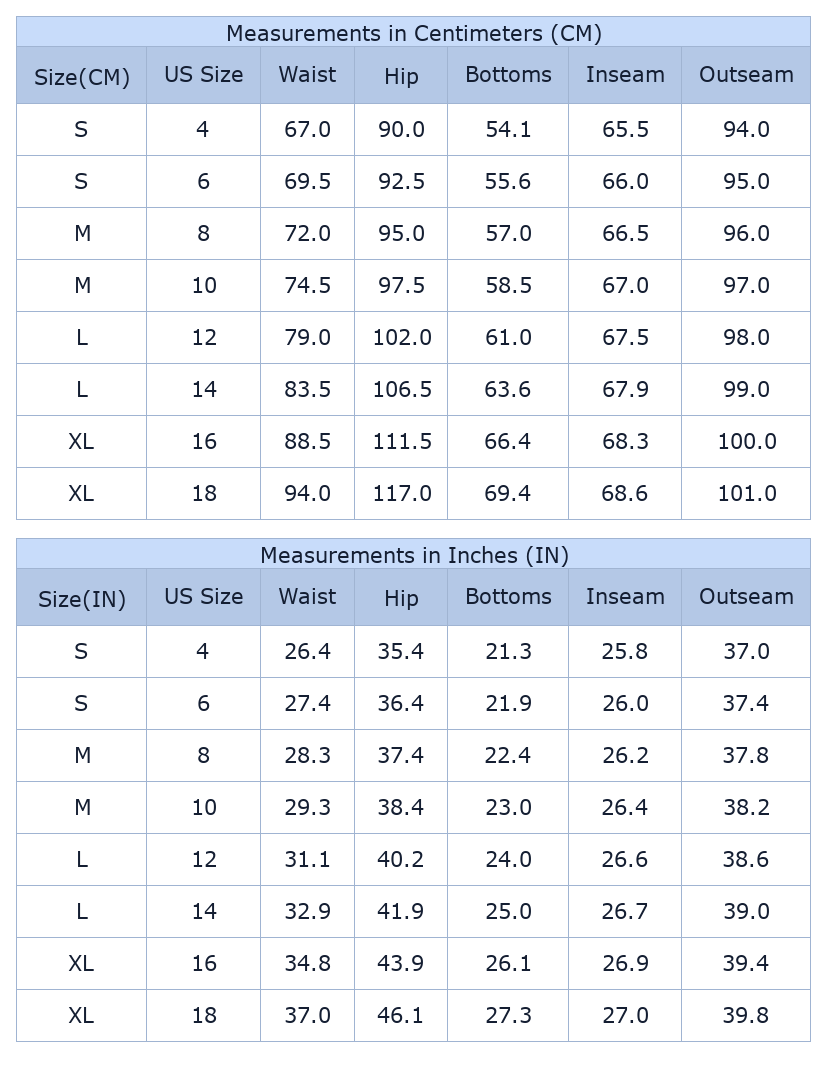Click the 67.0 waist value for US 4

(307, 130)
